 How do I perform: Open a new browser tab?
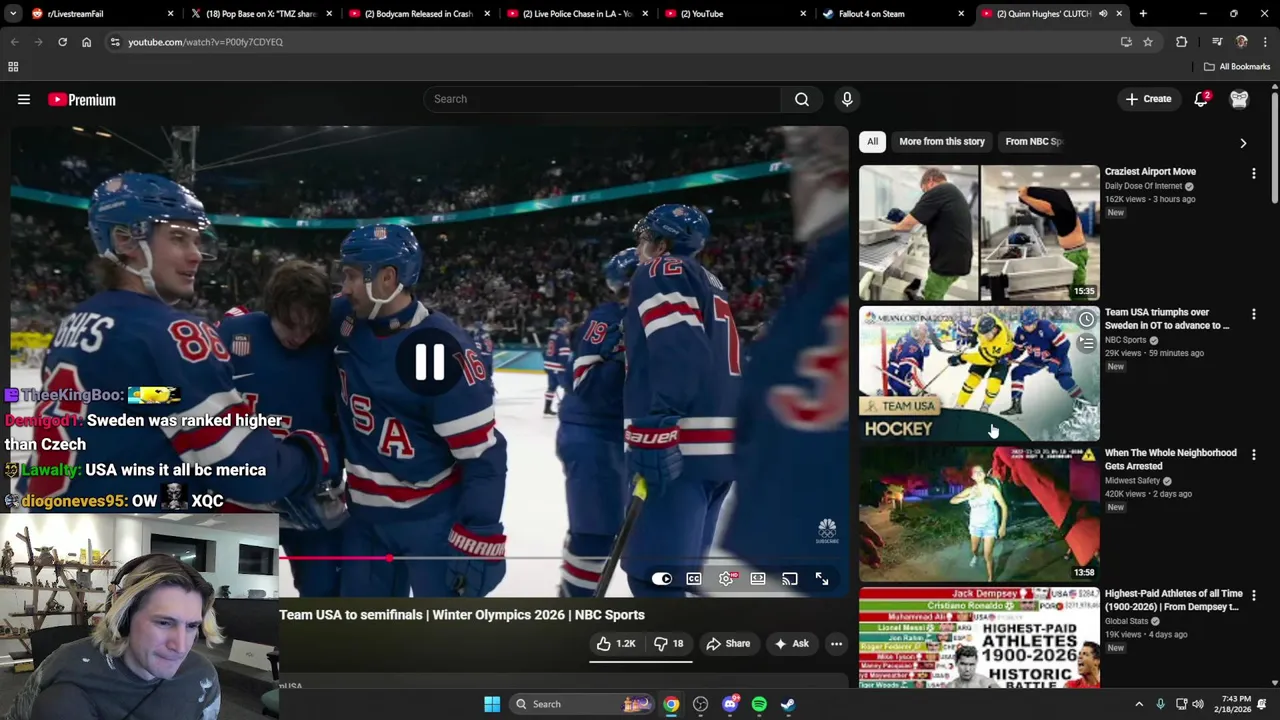click(x=1143, y=14)
